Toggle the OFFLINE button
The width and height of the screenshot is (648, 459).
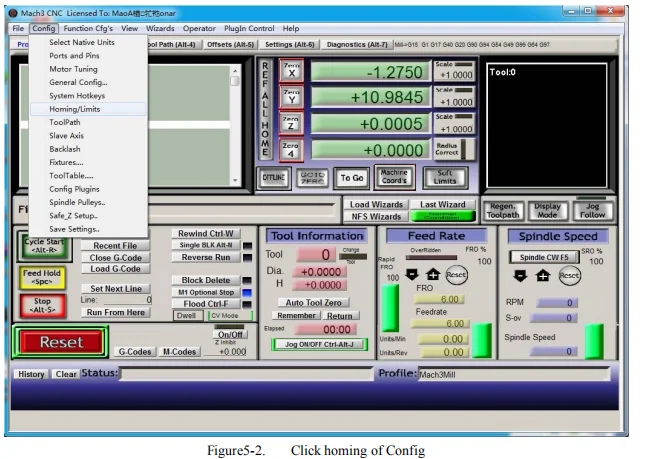tap(274, 178)
